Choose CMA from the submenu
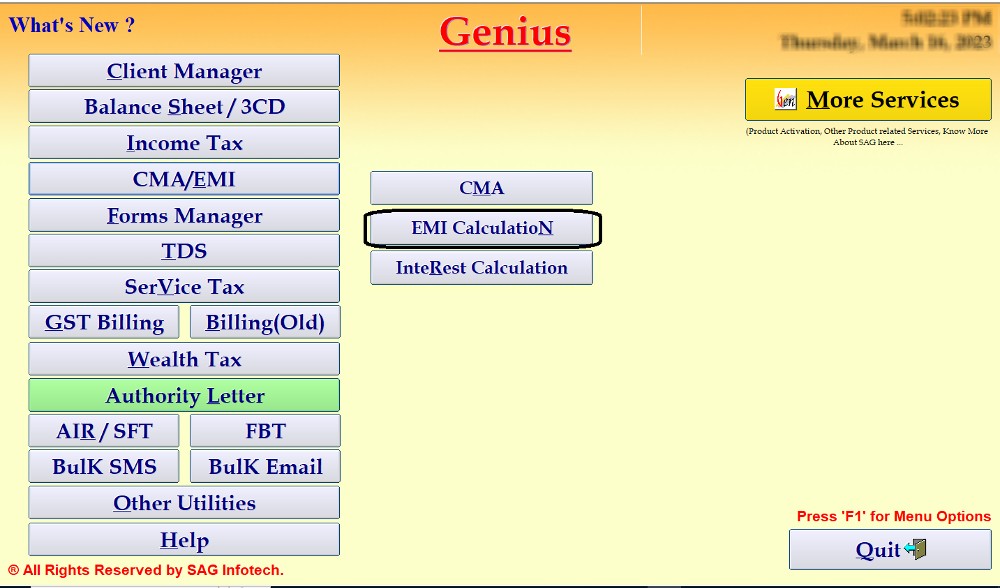Viewport: 1000px width, 588px height. click(x=481, y=188)
